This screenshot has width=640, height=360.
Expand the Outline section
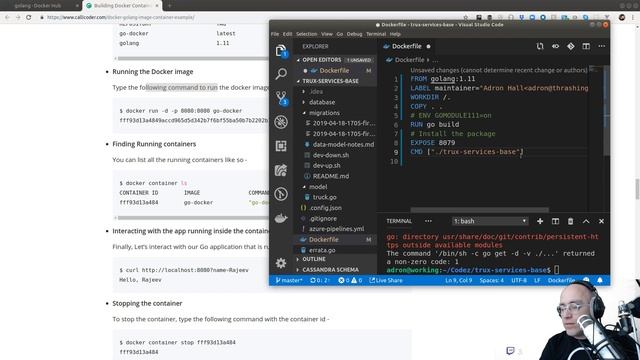[x=335, y=259]
